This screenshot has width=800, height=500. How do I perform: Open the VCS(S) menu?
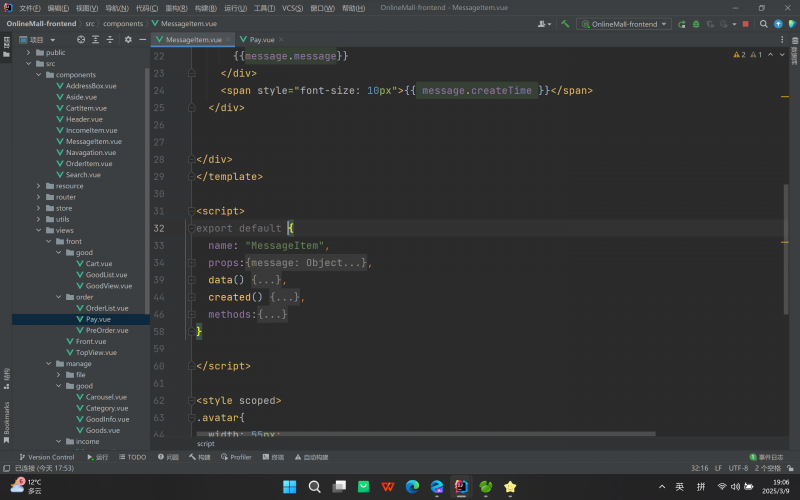pyautogui.click(x=292, y=8)
